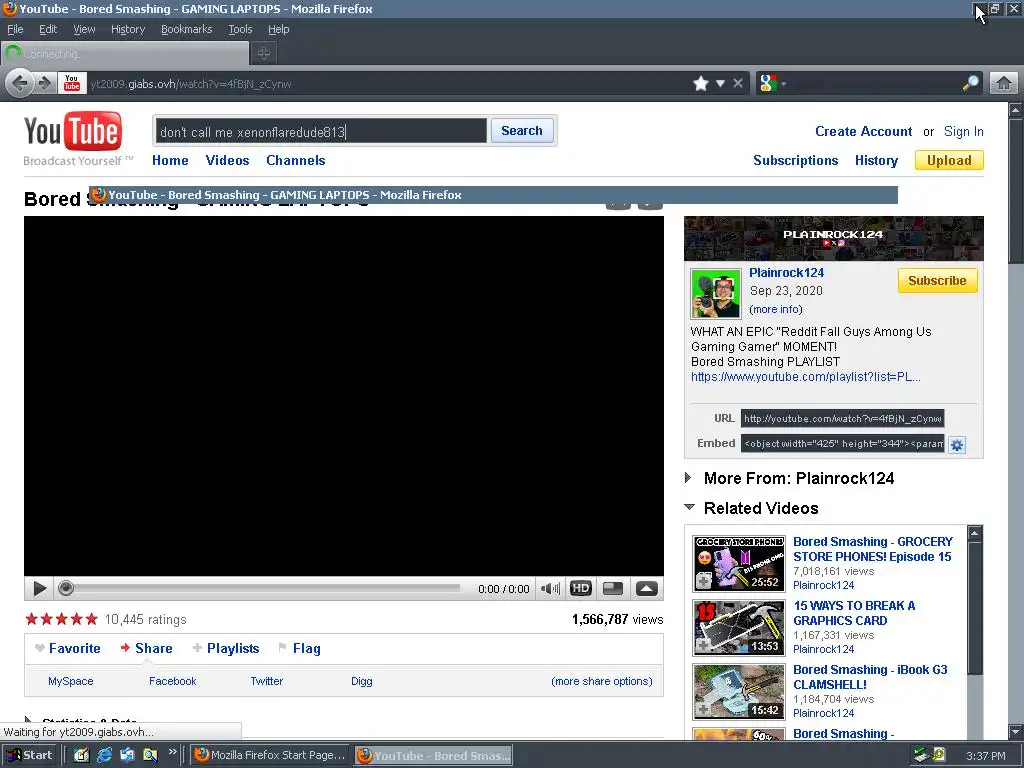This screenshot has width=1024, height=768.
Task: Click the yellow Upload button
Action: point(949,160)
